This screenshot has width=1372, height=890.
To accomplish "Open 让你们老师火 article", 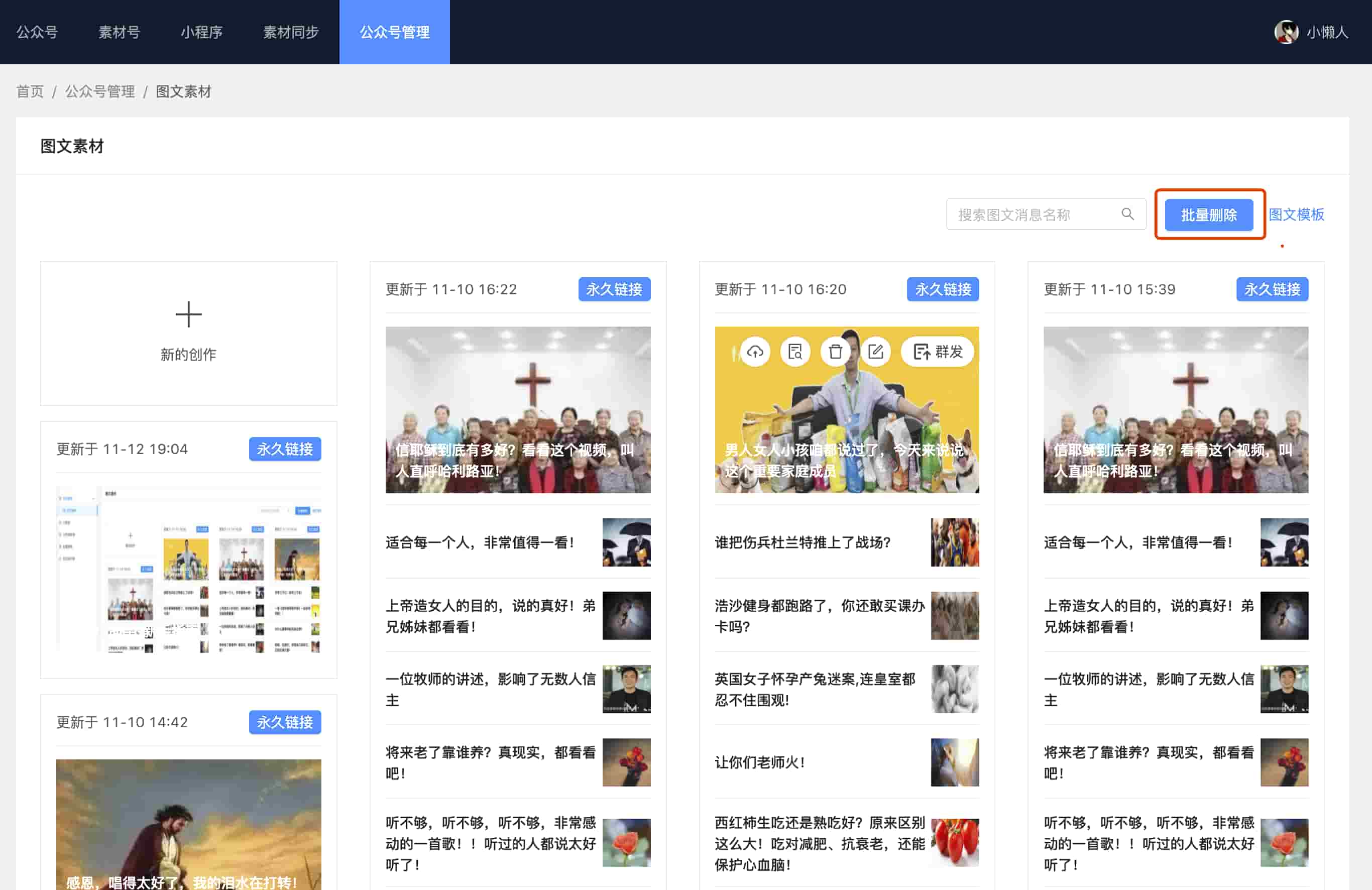I will (760, 762).
